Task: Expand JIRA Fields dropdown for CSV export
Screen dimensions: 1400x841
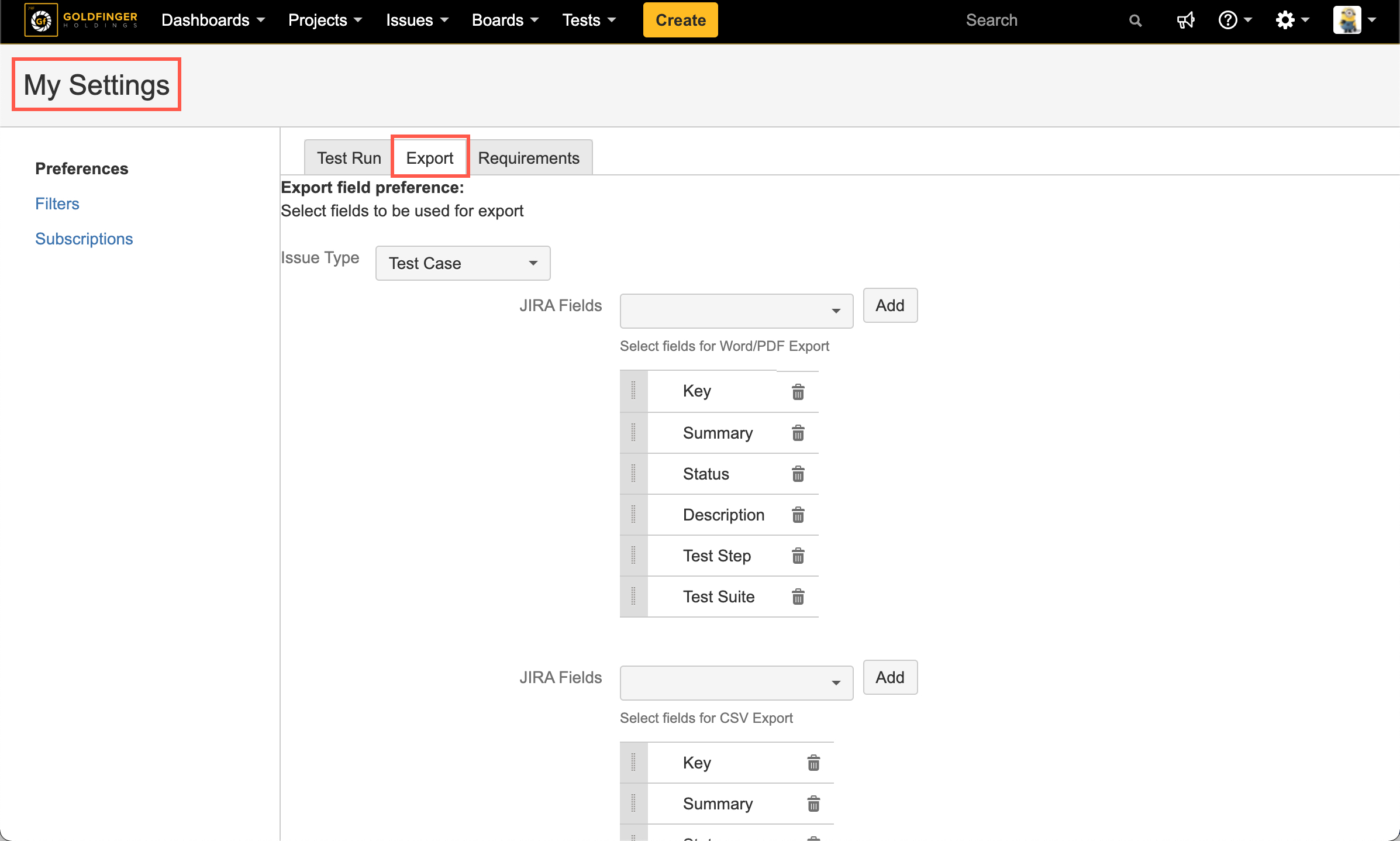Action: 736,683
